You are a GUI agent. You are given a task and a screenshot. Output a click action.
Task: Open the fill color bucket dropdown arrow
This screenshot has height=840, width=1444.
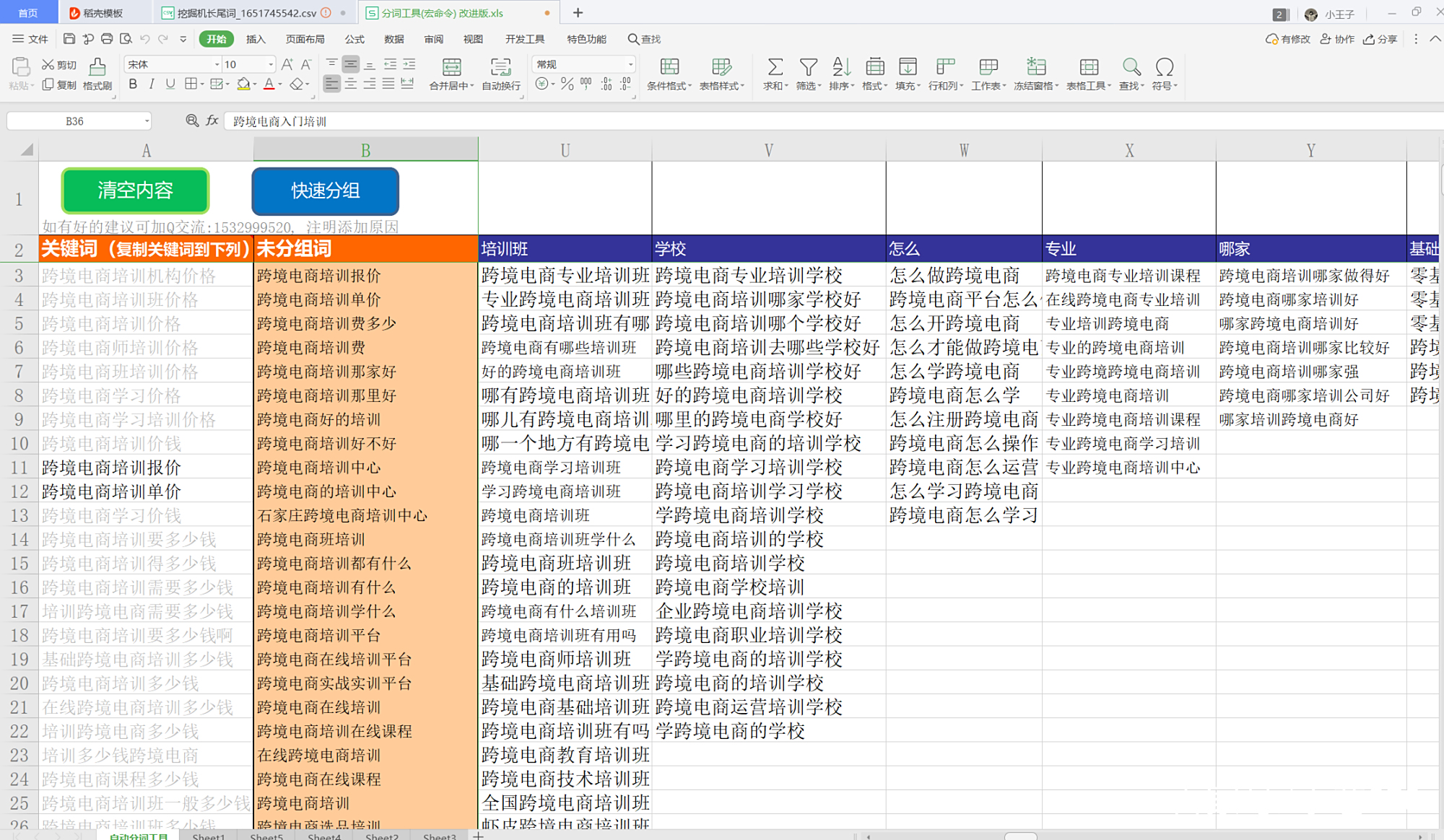pos(256,85)
